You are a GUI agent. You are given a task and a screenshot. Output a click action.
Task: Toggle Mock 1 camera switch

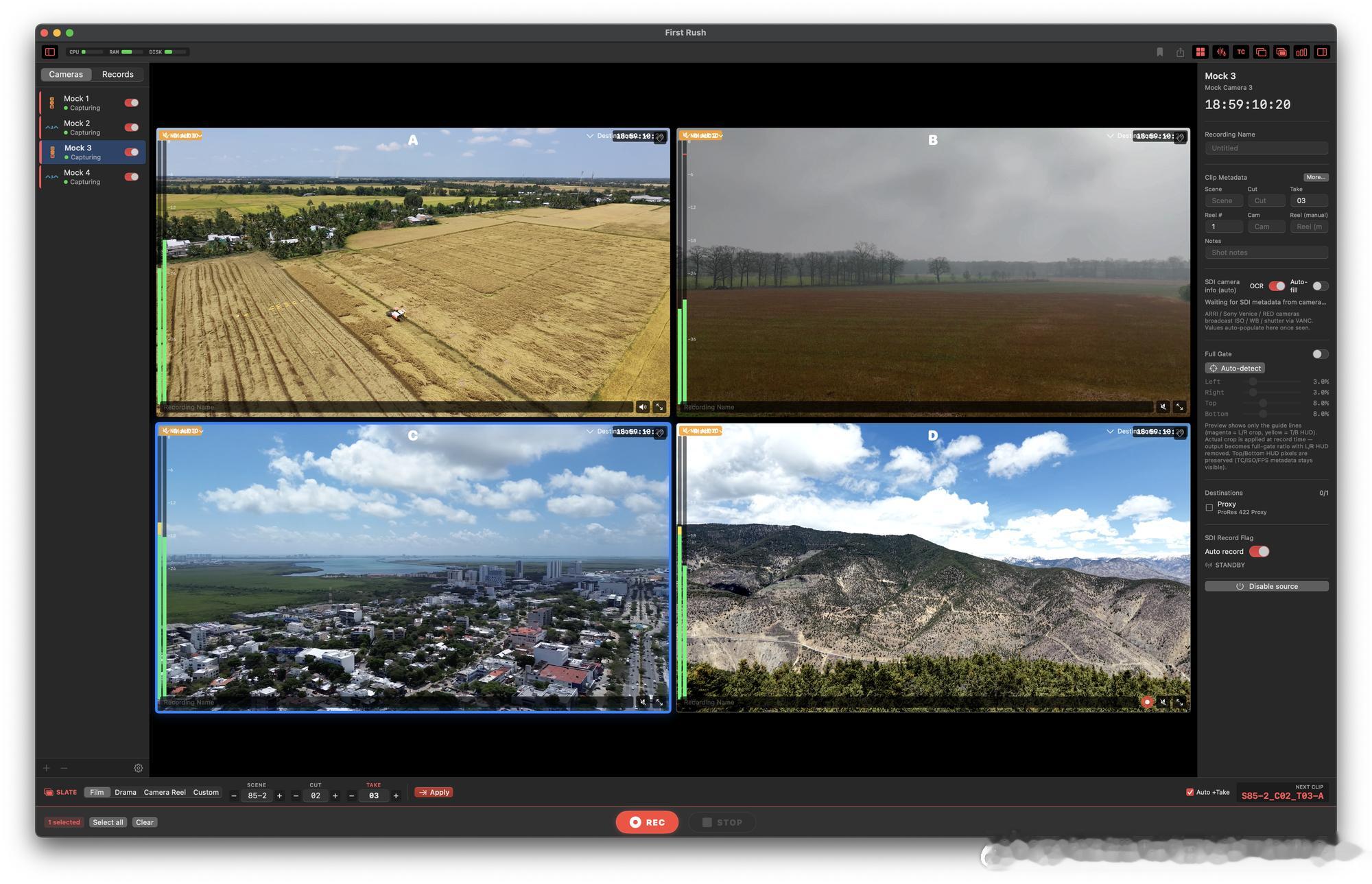(132, 103)
